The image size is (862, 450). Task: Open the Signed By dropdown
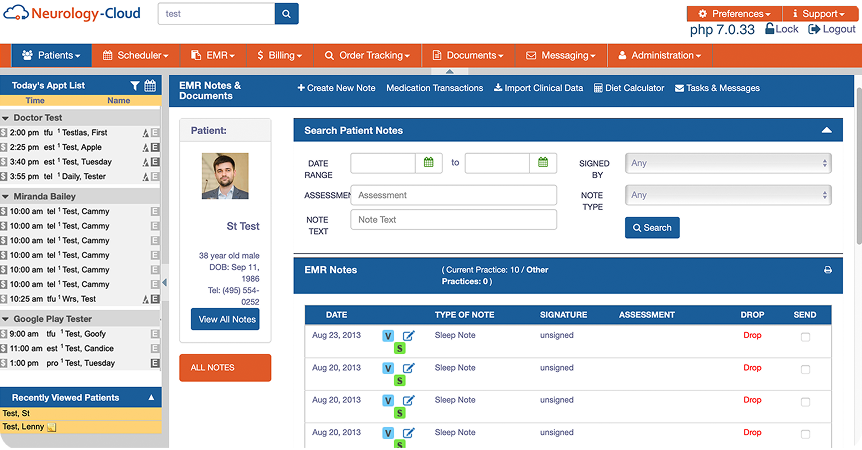tap(728, 163)
